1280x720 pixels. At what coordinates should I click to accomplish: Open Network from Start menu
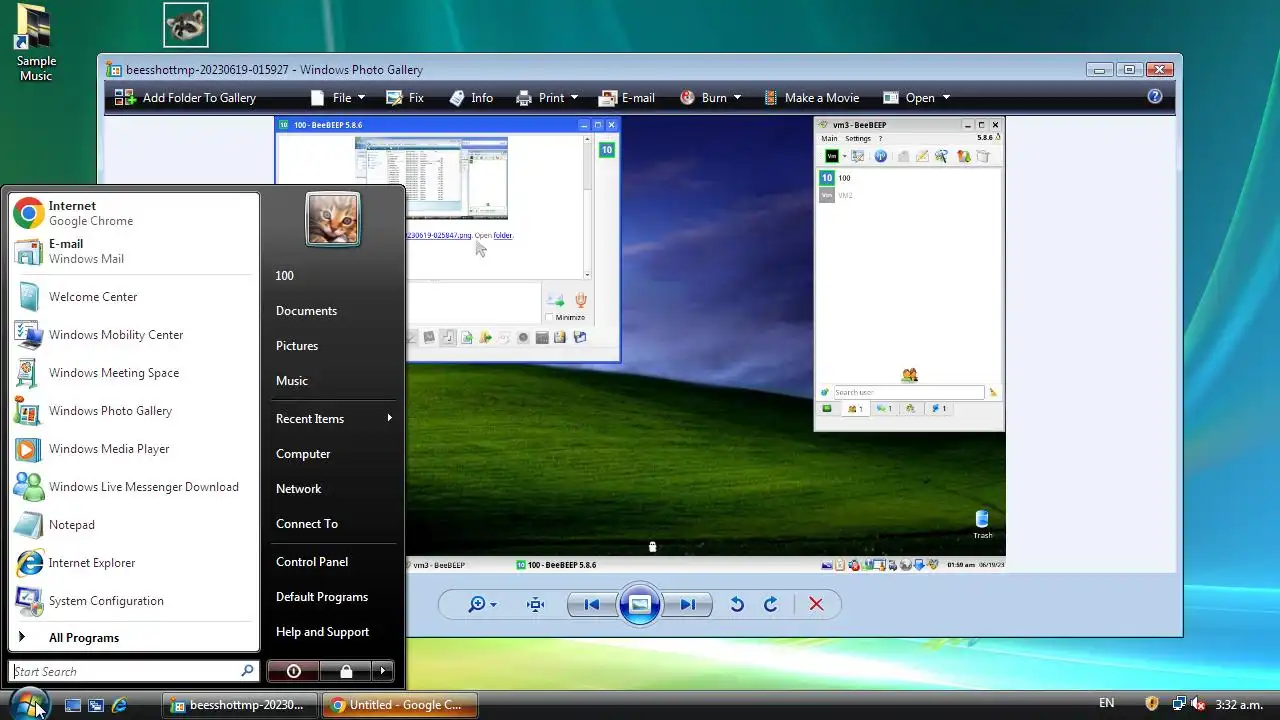332,489
